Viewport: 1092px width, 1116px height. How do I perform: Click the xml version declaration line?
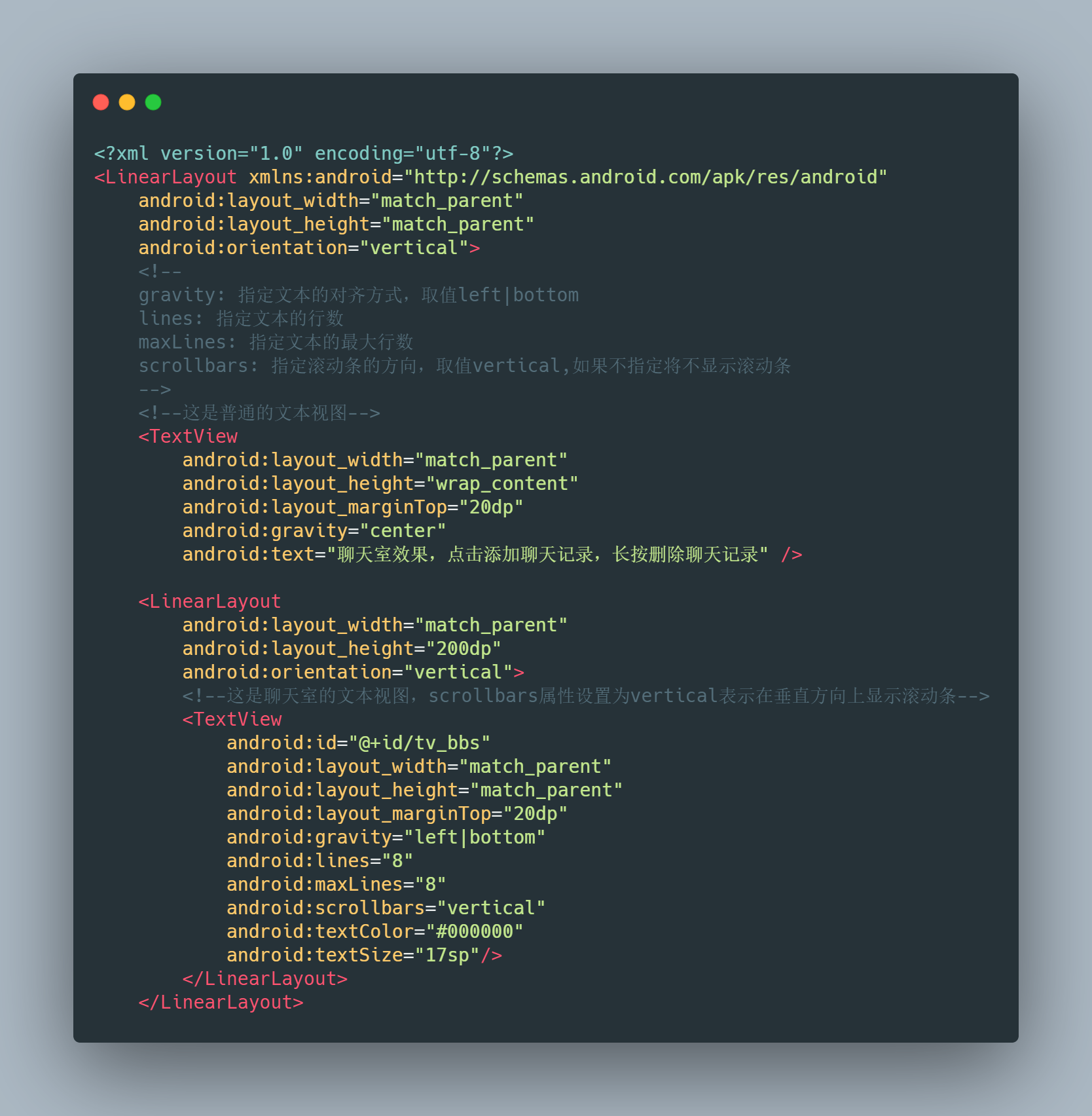304,153
